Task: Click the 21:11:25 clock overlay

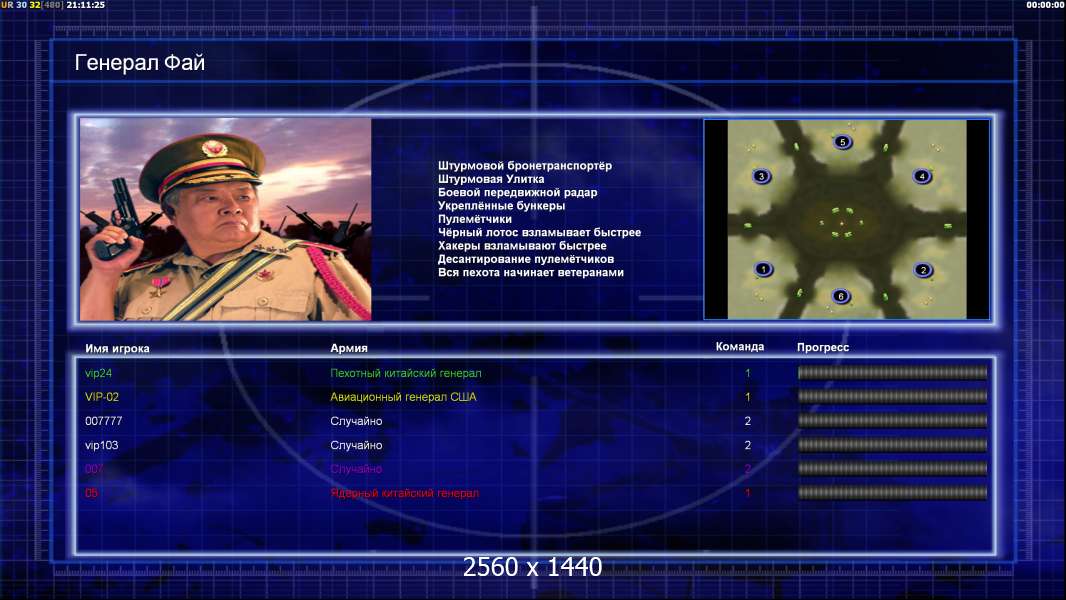Action: coord(86,5)
